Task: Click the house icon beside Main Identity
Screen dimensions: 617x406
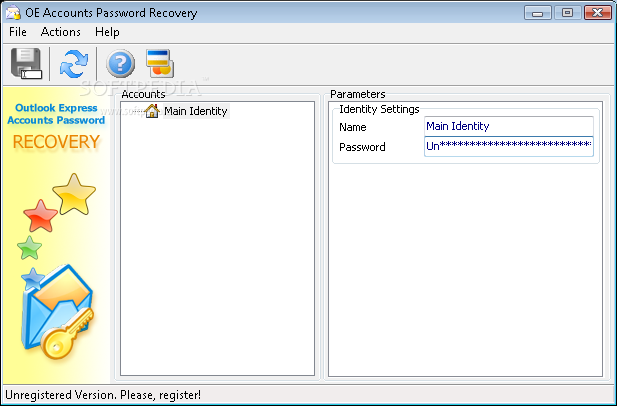Action: pyautogui.click(x=152, y=111)
